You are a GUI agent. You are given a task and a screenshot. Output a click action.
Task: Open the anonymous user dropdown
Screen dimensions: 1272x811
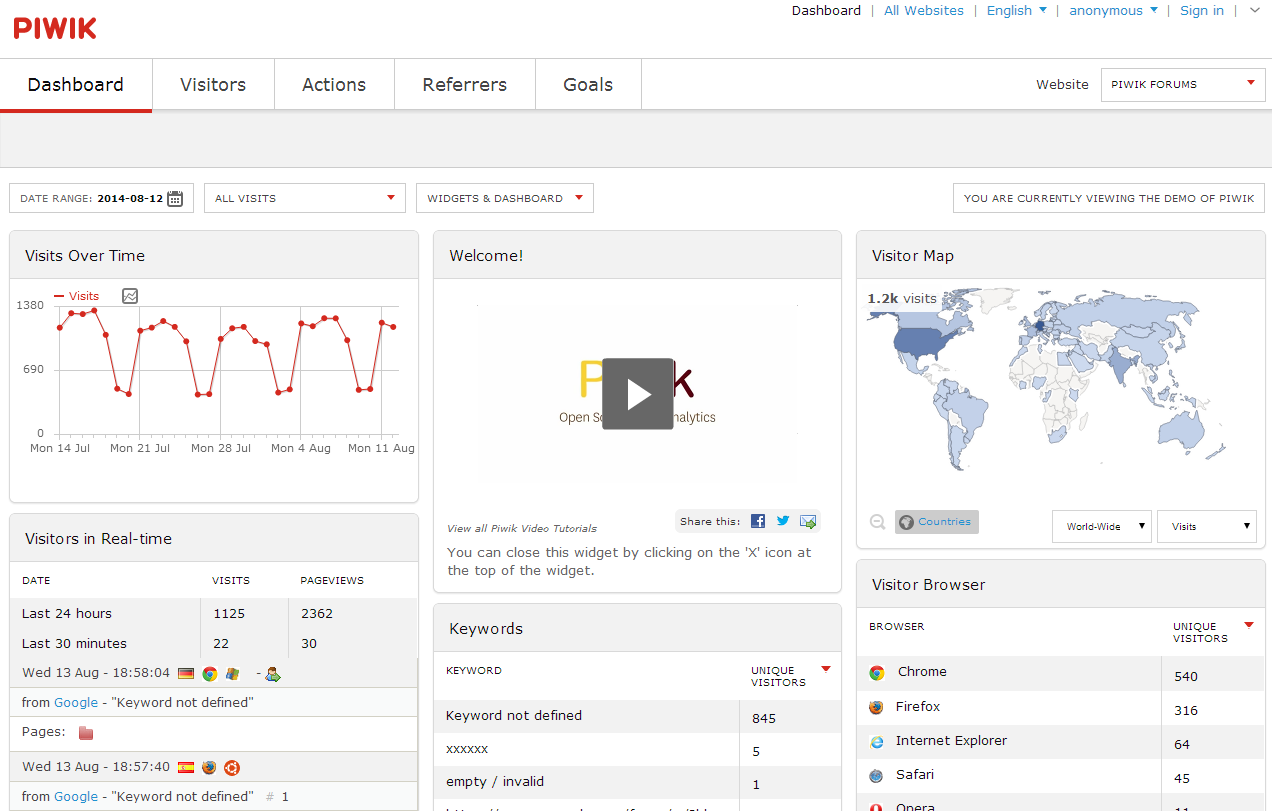[x=1114, y=10]
